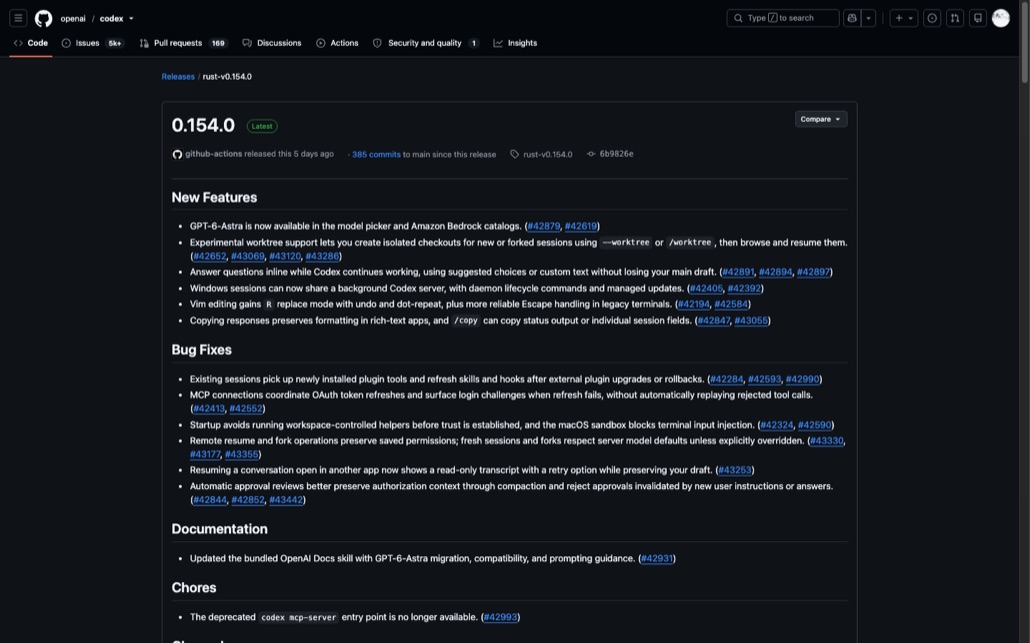Open the Copilot chat icon

click(852, 18)
